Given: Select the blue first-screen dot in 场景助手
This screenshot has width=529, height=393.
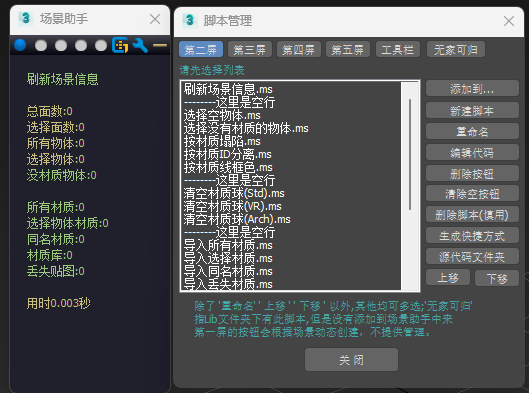Looking at the screenshot, I should [20, 45].
